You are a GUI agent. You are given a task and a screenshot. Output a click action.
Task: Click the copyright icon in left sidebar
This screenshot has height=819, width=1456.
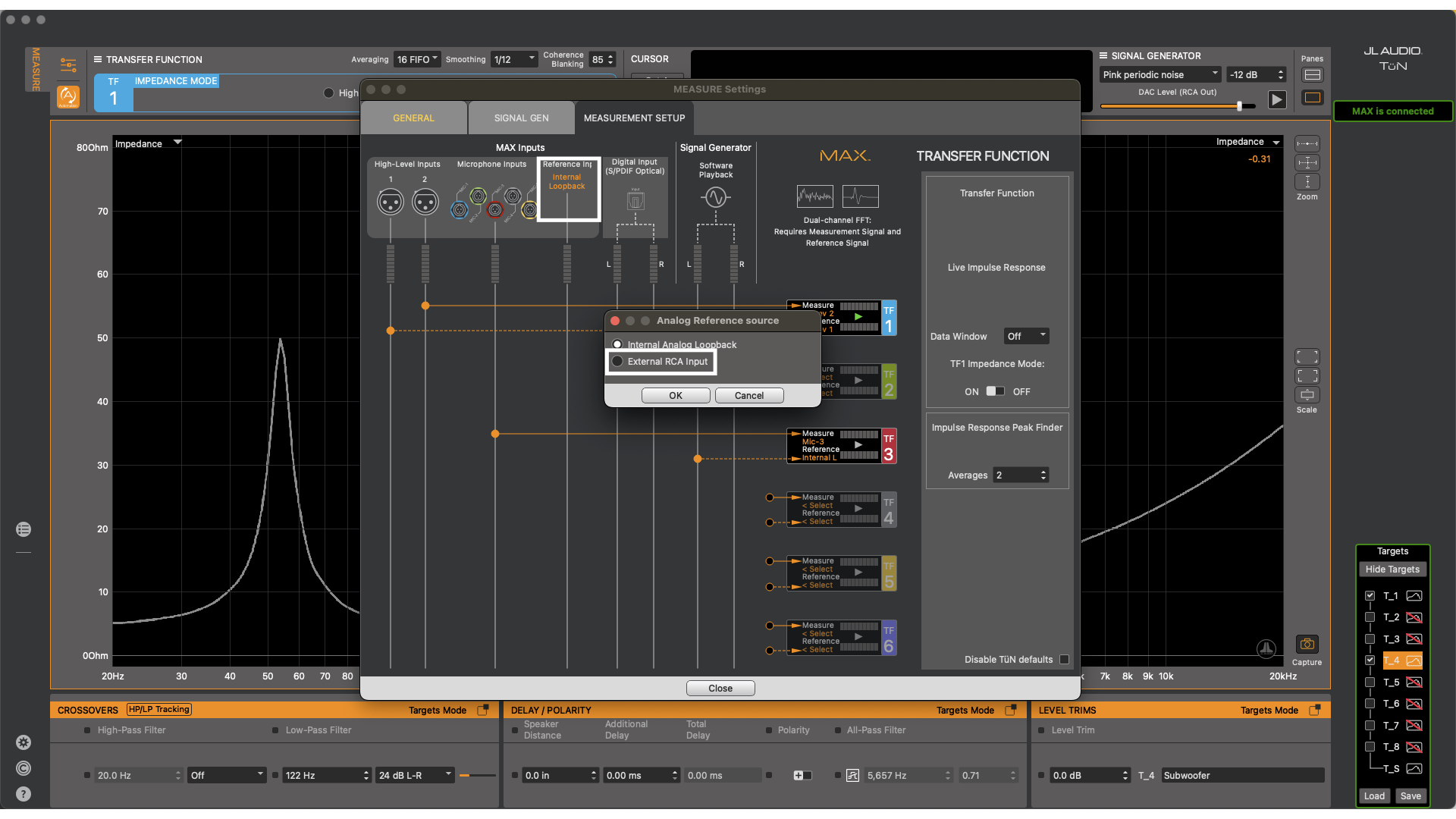tap(24, 768)
